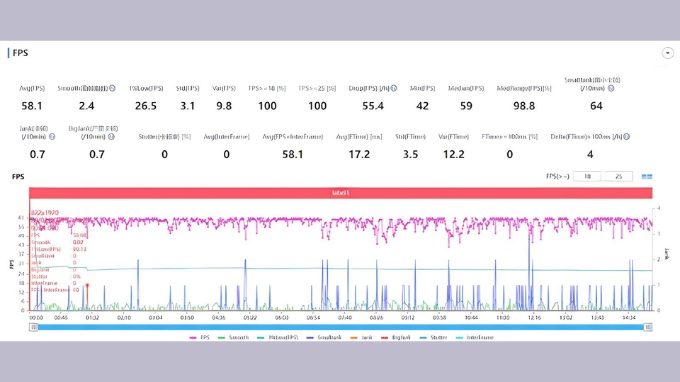Click the Delta(FTime) value 4
This screenshot has width=680, height=382.
pyautogui.click(x=590, y=154)
